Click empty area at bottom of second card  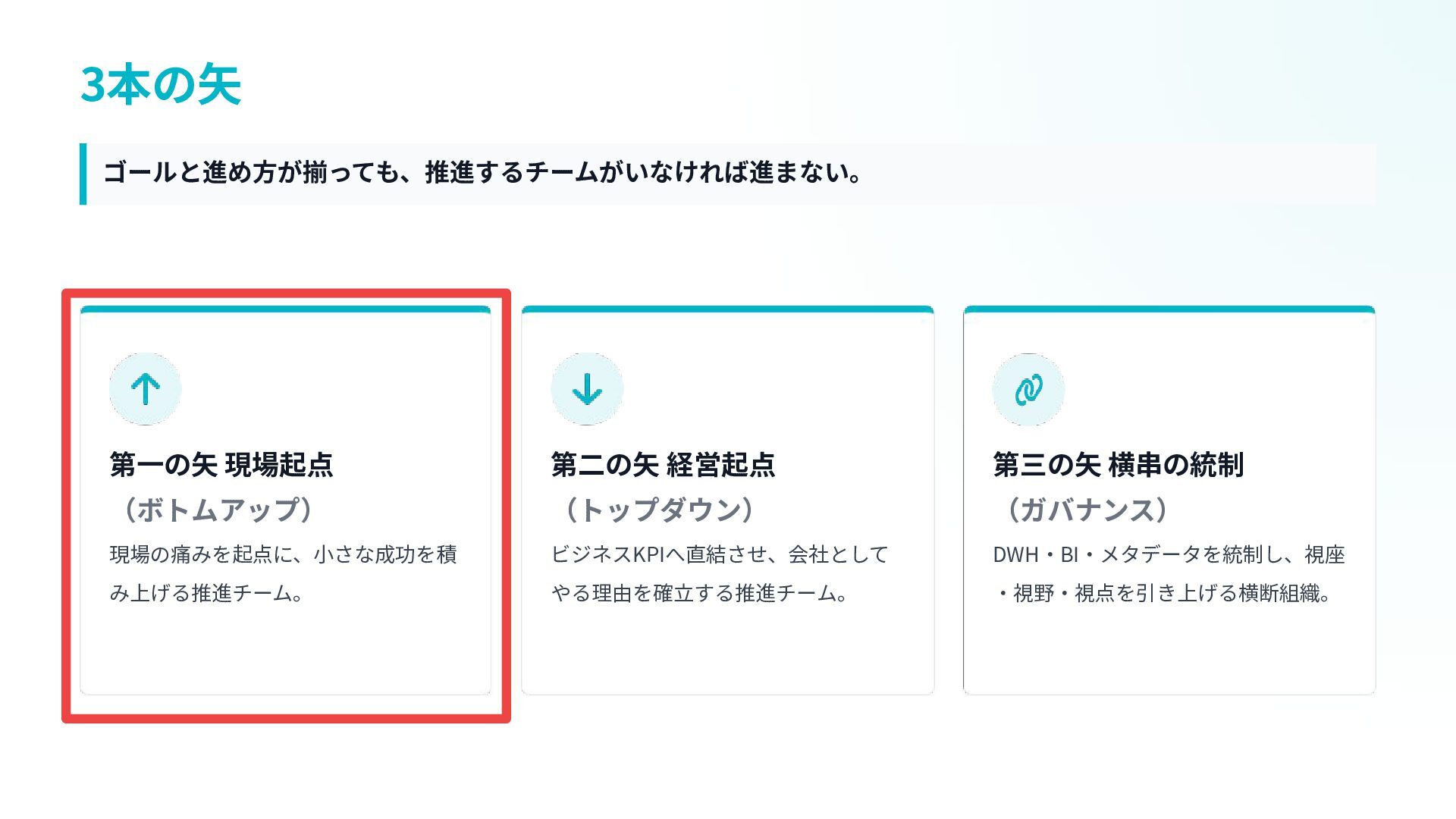coord(727,651)
